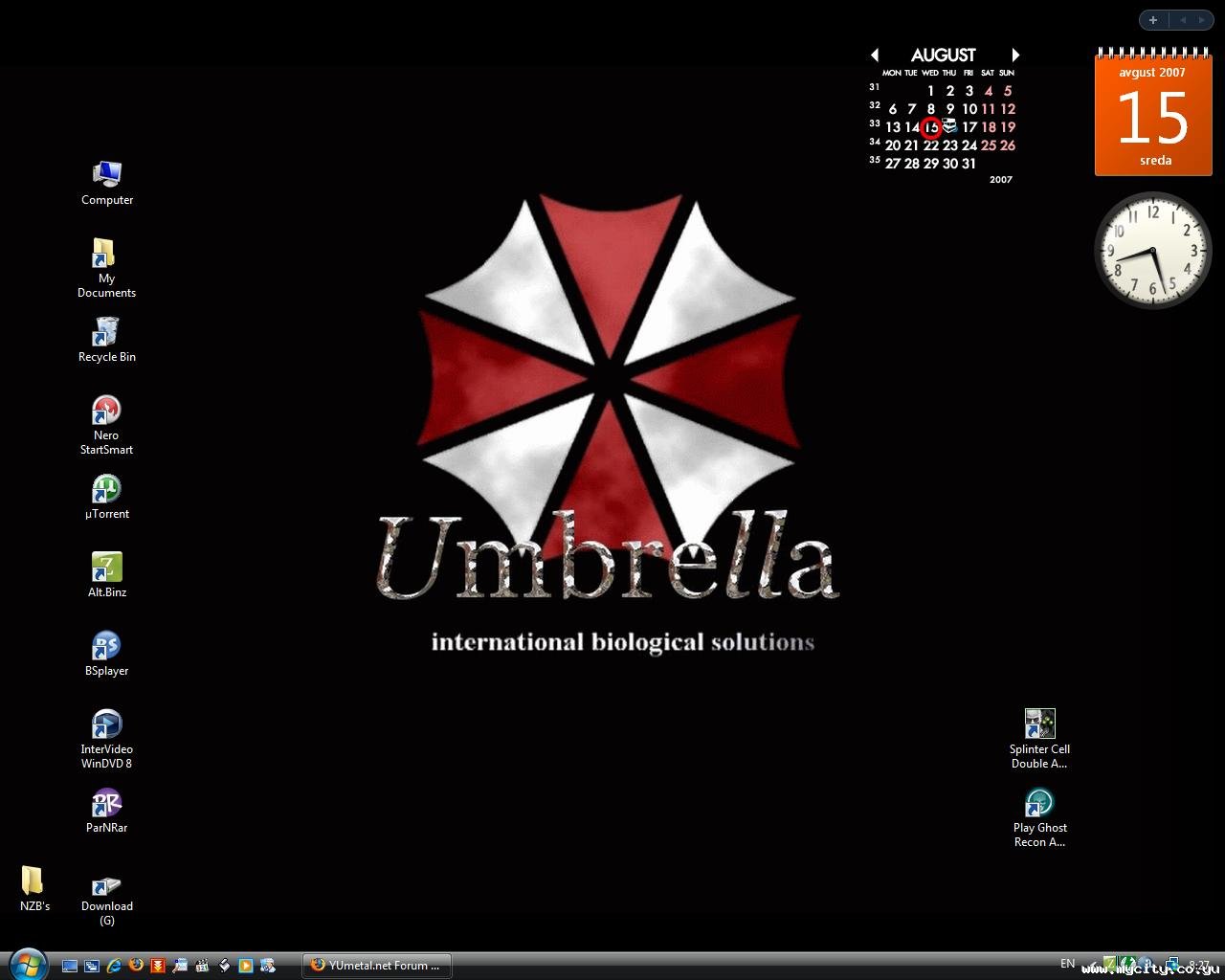Select the Computer desktop icon
1225x980 pixels.
pyautogui.click(x=106, y=183)
